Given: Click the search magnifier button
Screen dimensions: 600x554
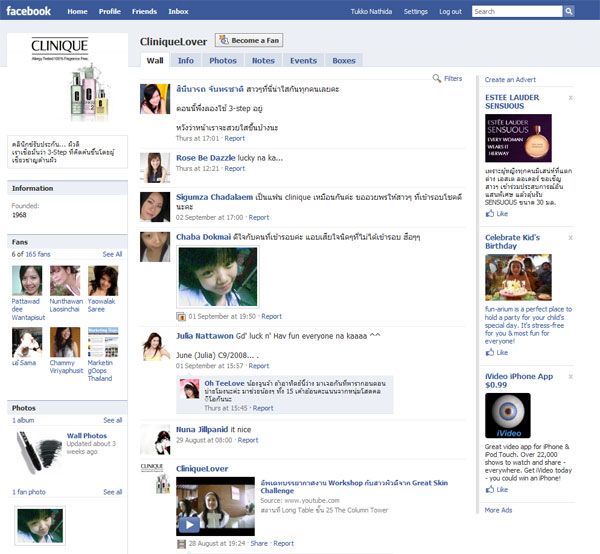Looking at the screenshot, I should pyautogui.click(x=569, y=11).
